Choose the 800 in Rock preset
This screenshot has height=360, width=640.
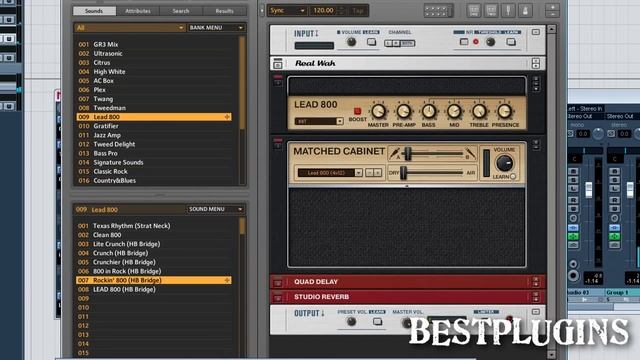tap(154, 271)
